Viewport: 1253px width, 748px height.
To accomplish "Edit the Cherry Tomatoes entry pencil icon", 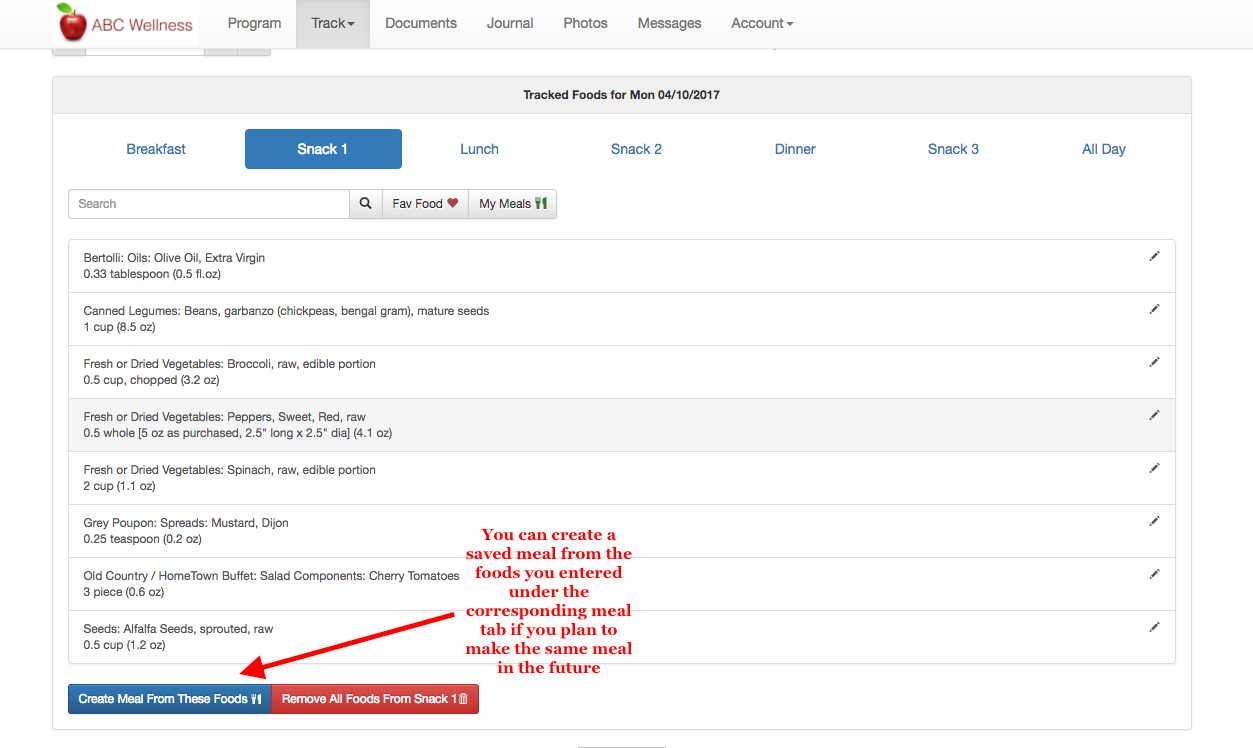I will (1154, 574).
